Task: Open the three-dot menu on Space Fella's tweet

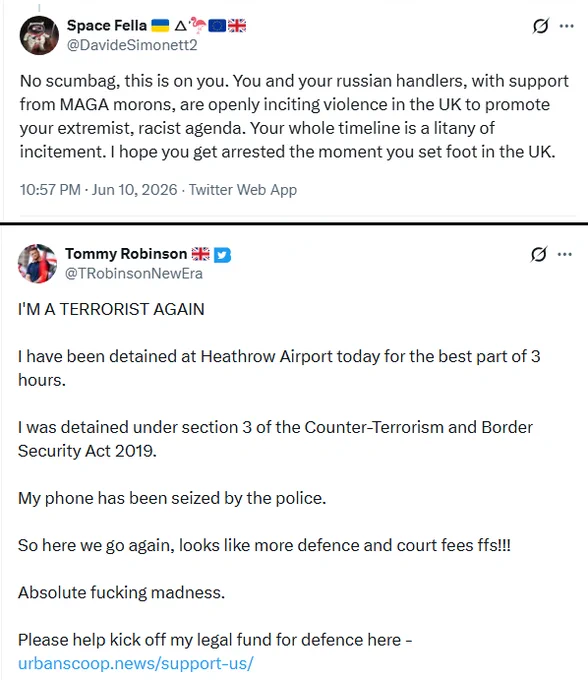Action: tap(566, 26)
